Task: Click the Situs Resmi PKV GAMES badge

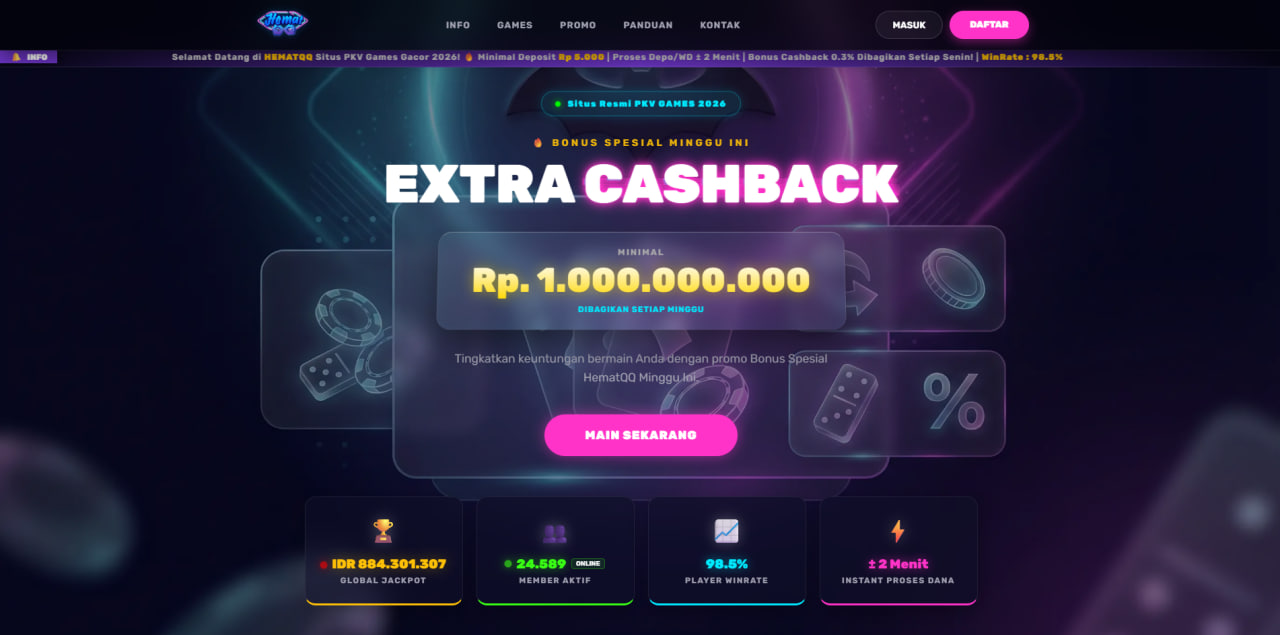Action: coord(641,104)
